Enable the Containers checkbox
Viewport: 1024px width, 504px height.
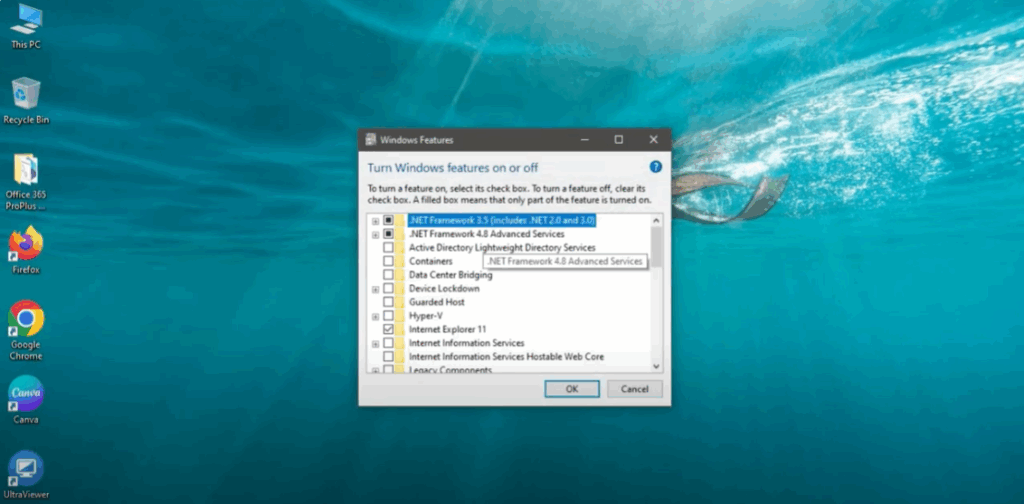point(388,261)
